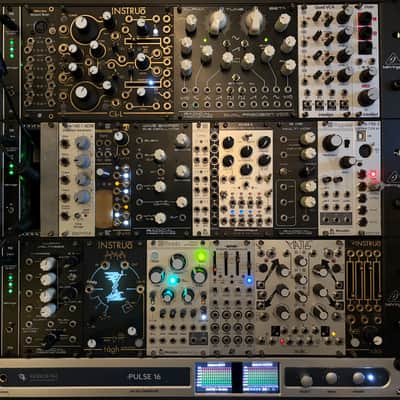The image size is (400, 400).
Task: Click the red LED at the bottom of the arrow-marked silver module
Action: point(282,341)
